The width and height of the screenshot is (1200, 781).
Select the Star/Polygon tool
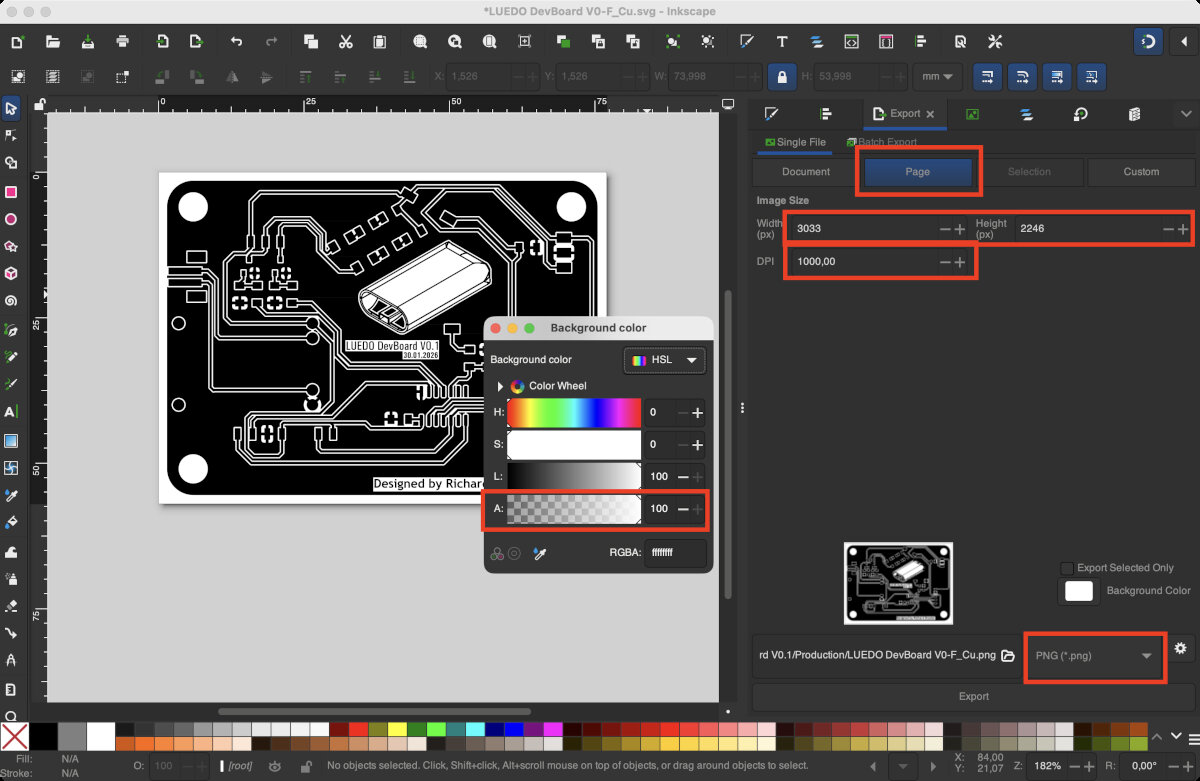click(11, 246)
